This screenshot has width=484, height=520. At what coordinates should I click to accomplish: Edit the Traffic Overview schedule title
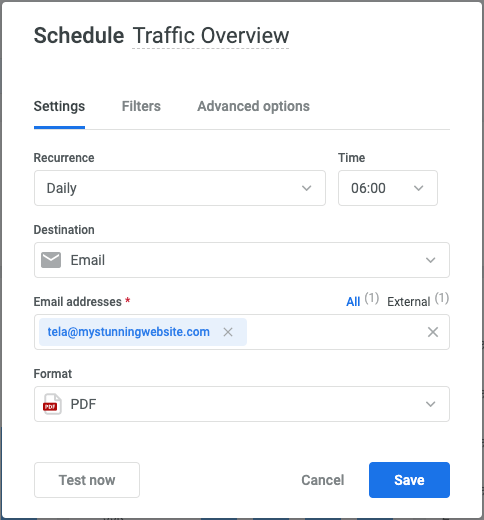pos(211,35)
